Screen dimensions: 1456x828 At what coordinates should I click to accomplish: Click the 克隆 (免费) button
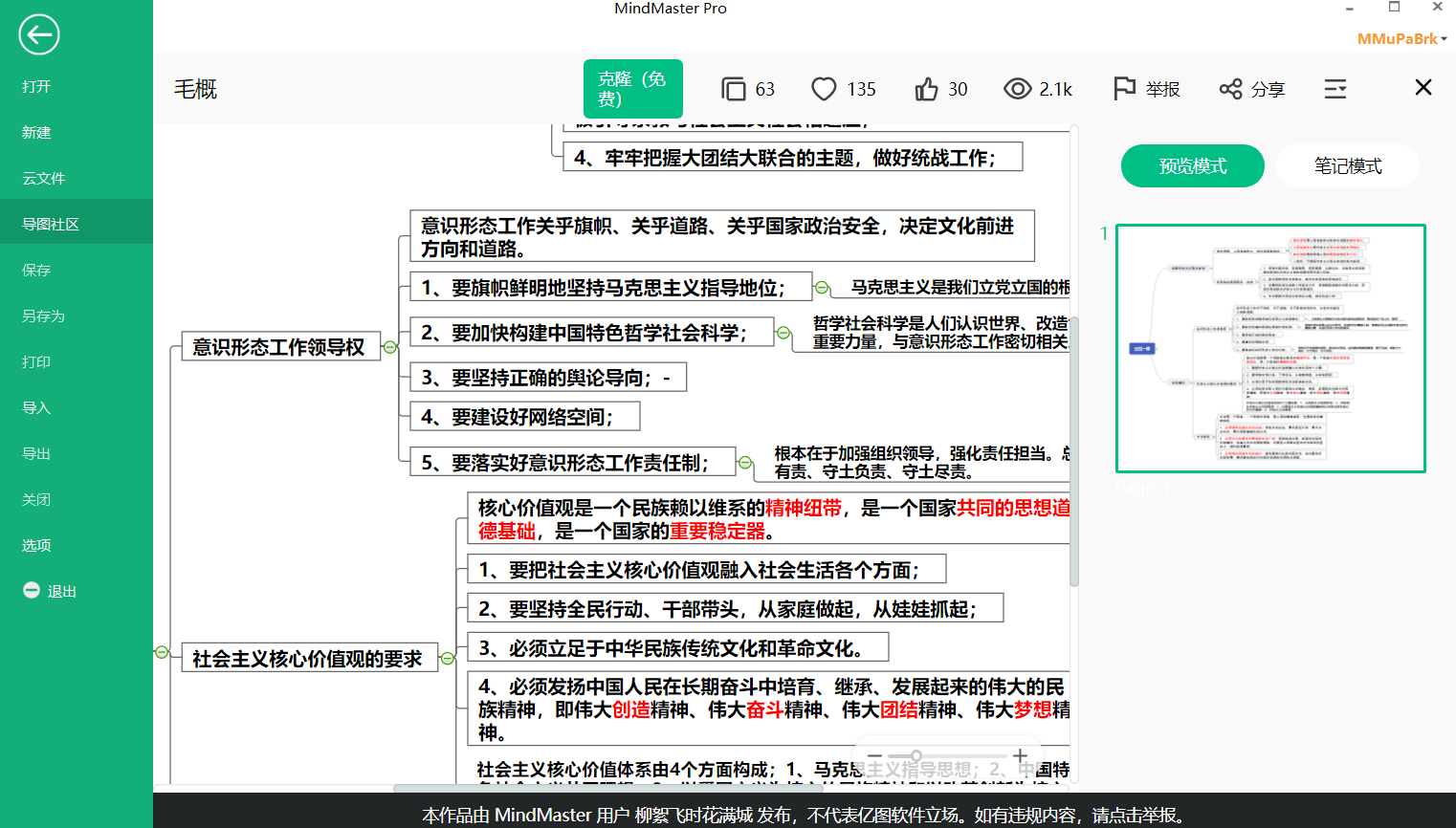point(633,89)
